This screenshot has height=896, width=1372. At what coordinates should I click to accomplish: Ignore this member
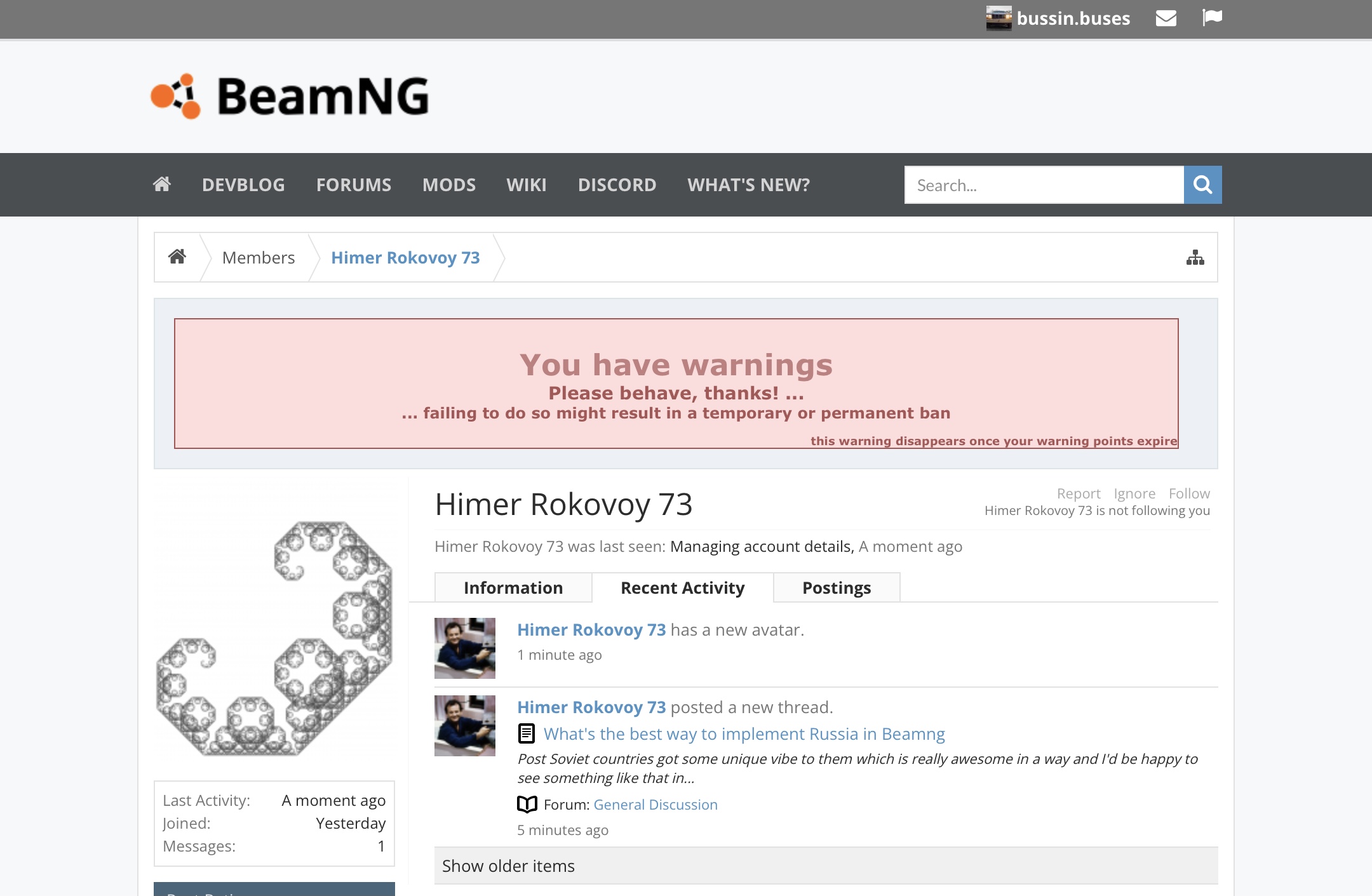[x=1134, y=493]
